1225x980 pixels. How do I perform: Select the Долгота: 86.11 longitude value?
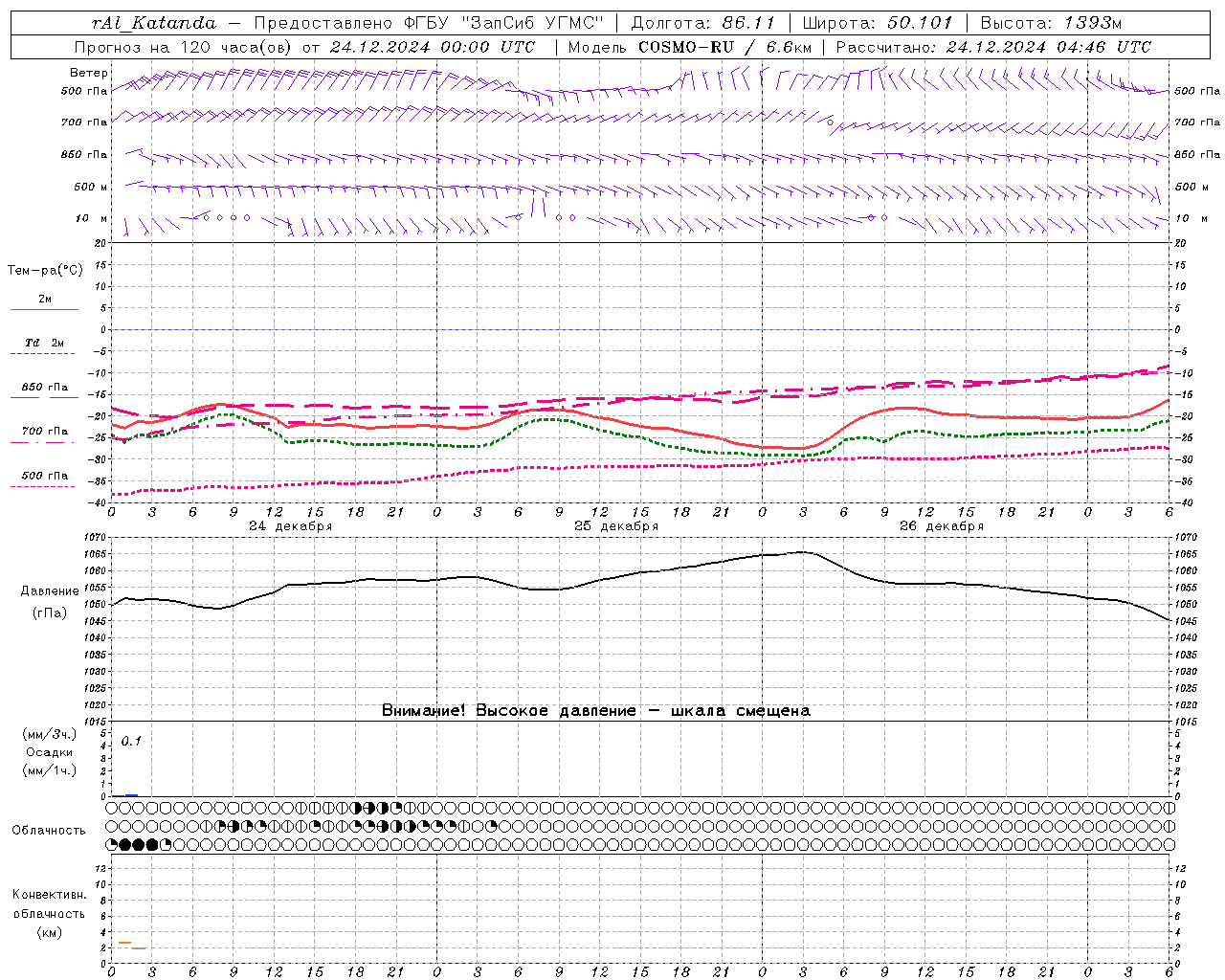702,23
